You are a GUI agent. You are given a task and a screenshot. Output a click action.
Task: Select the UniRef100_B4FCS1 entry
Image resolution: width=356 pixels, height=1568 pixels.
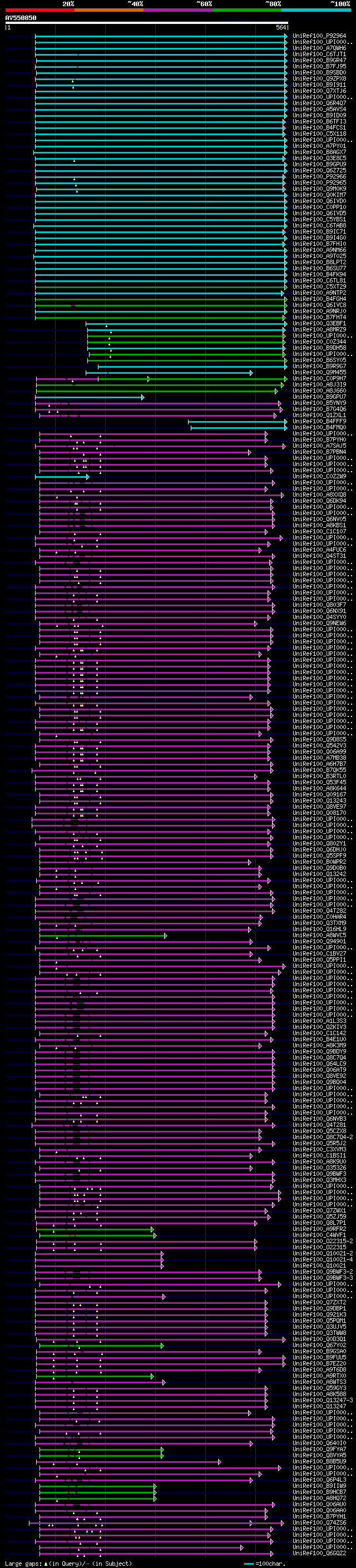[x=319, y=127]
